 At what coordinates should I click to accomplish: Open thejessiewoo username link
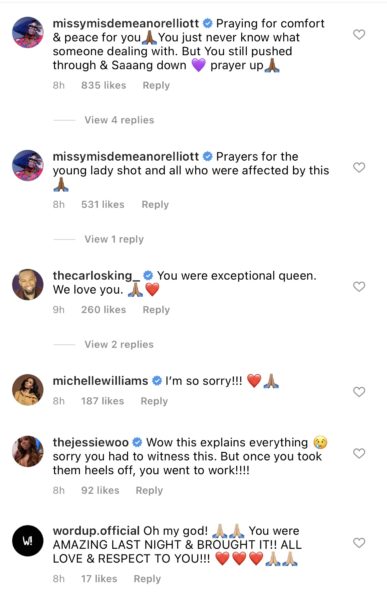pyautogui.click(x=91, y=442)
